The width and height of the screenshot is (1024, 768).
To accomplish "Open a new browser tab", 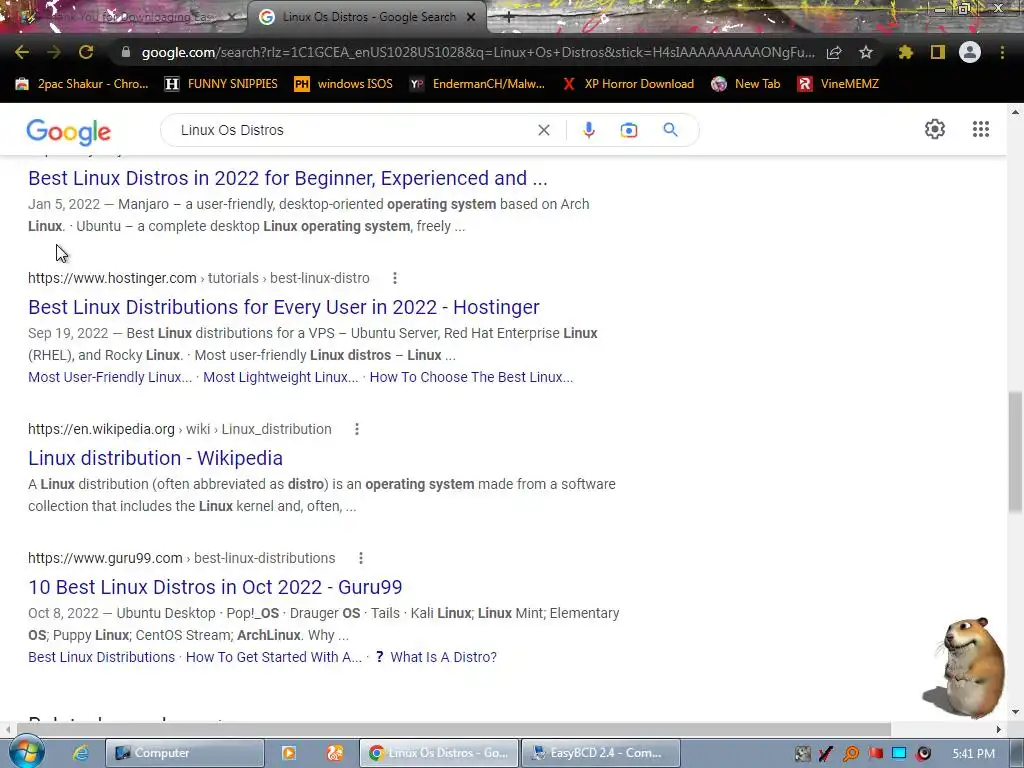I will tap(509, 18).
